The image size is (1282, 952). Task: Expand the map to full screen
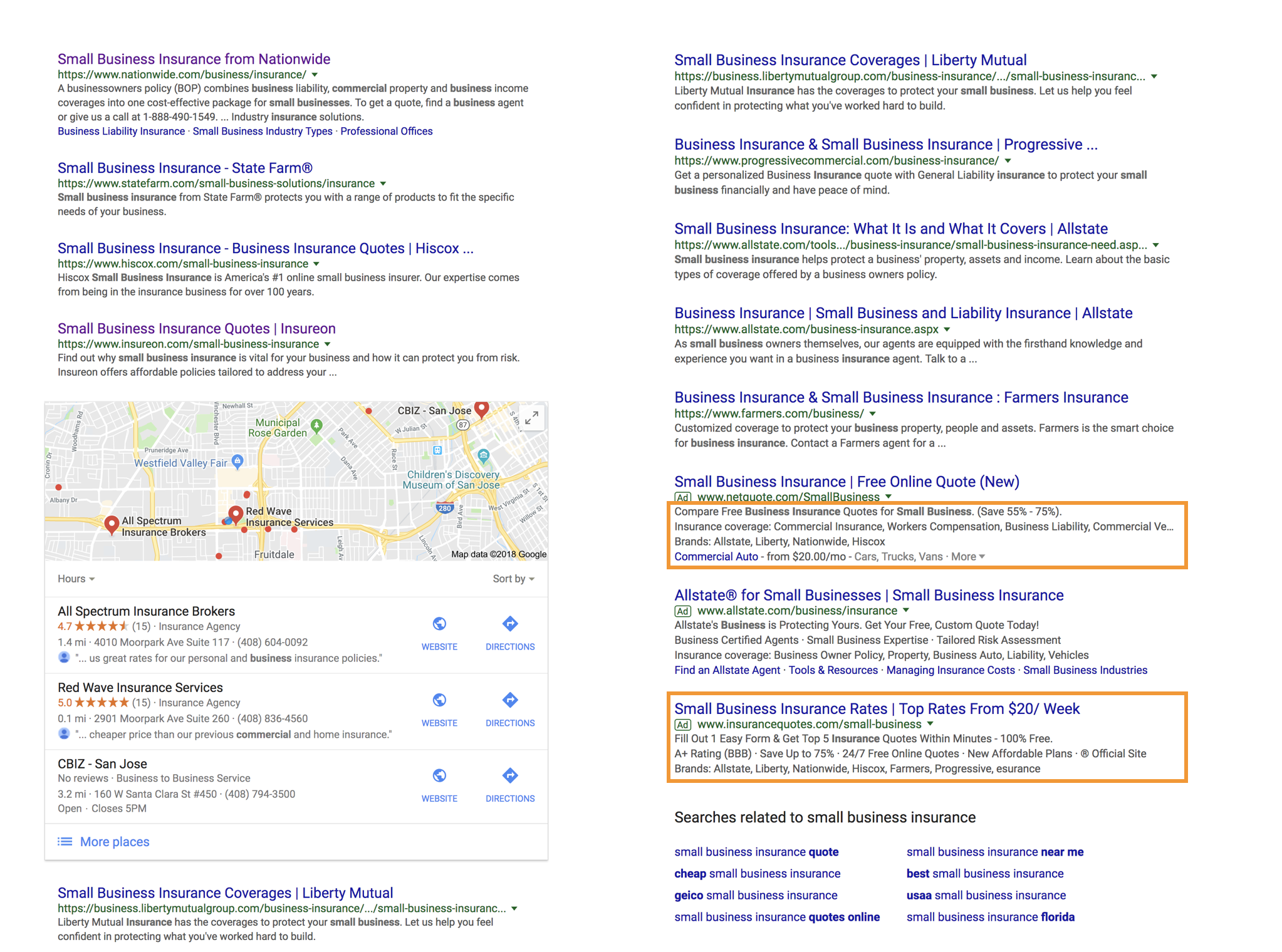tap(532, 417)
